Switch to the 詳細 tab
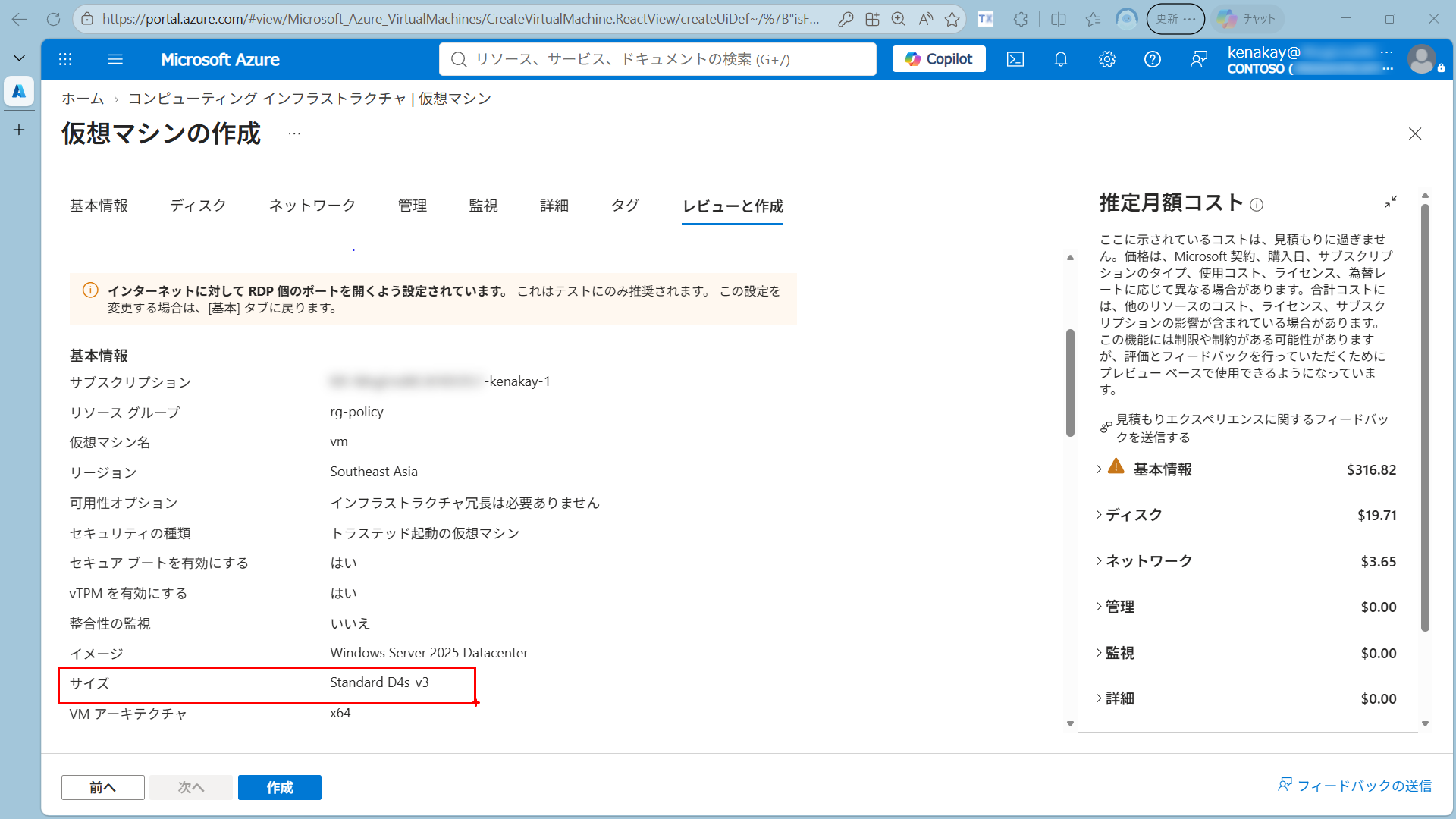This screenshot has height=819, width=1456. pyautogui.click(x=554, y=206)
